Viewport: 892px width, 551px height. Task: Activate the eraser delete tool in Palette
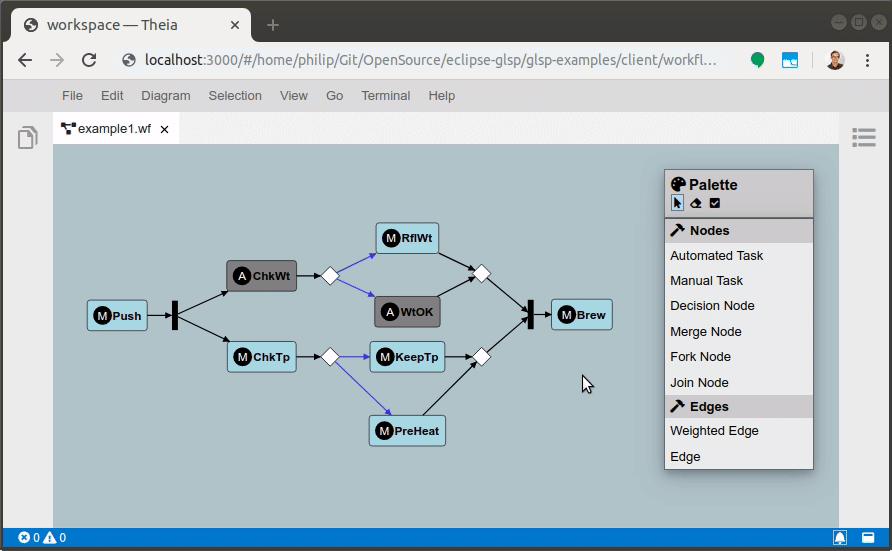(696, 203)
